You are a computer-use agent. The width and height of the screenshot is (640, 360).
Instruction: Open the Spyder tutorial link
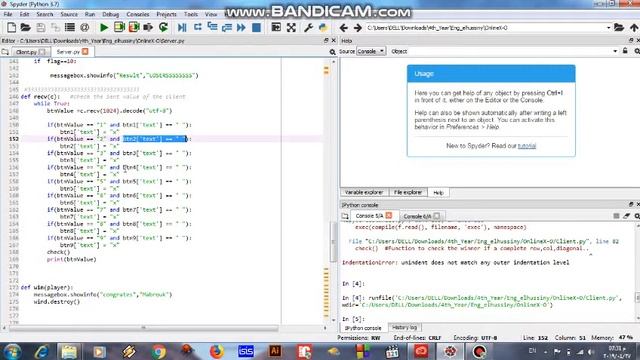[x=527, y=146]
